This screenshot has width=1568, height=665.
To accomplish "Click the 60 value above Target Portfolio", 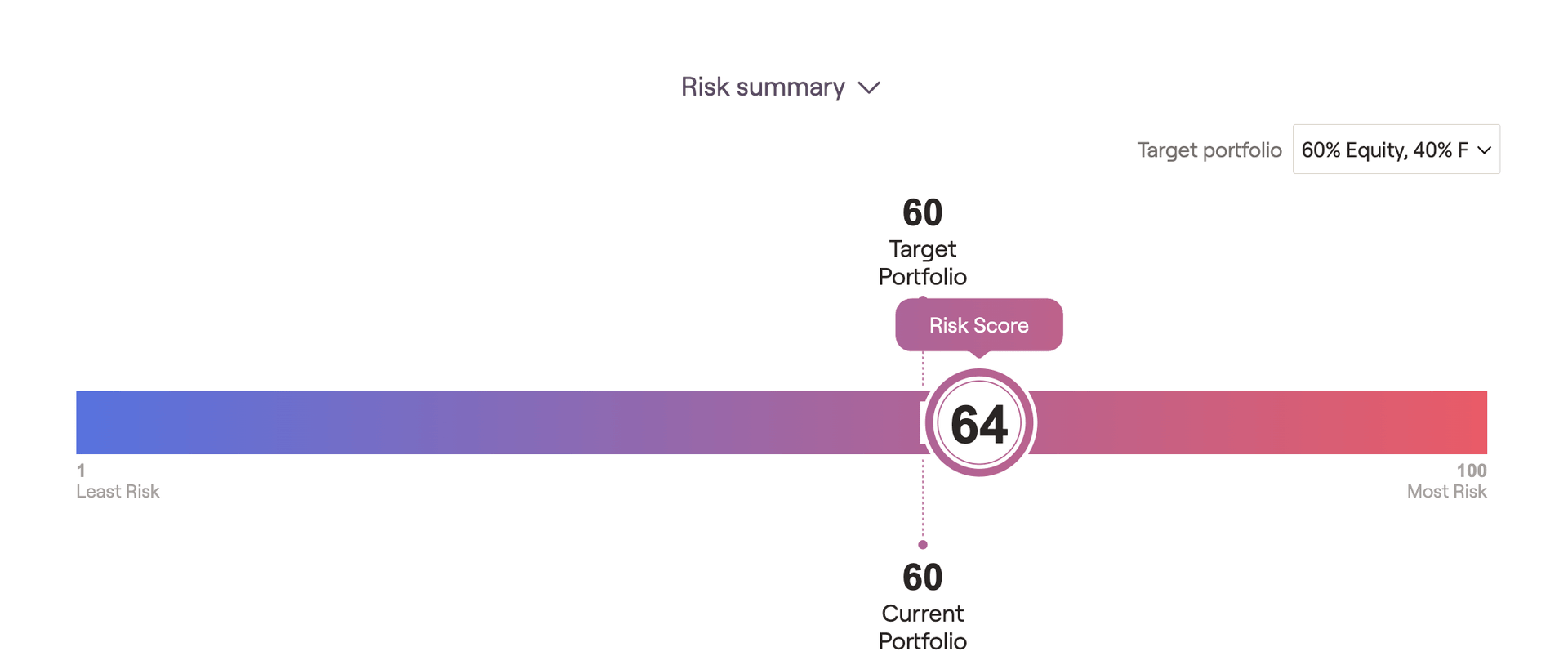I will click(922, 213).
